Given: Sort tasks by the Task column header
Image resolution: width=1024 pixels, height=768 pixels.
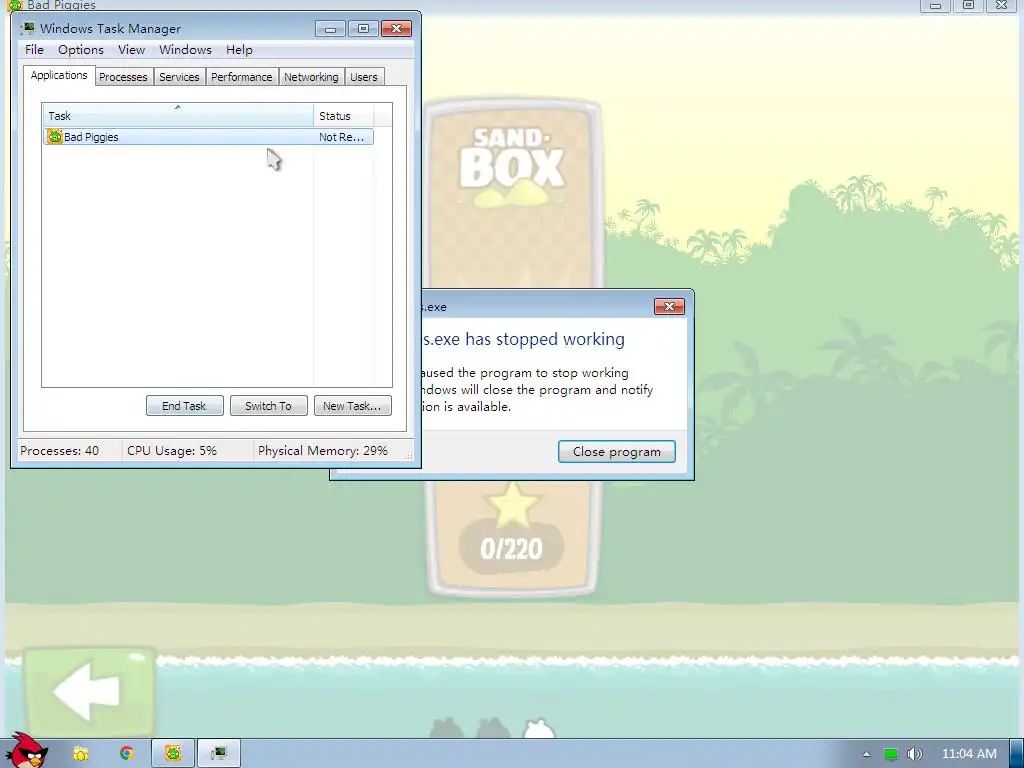Looking at the screenshot, I should 178,116.
